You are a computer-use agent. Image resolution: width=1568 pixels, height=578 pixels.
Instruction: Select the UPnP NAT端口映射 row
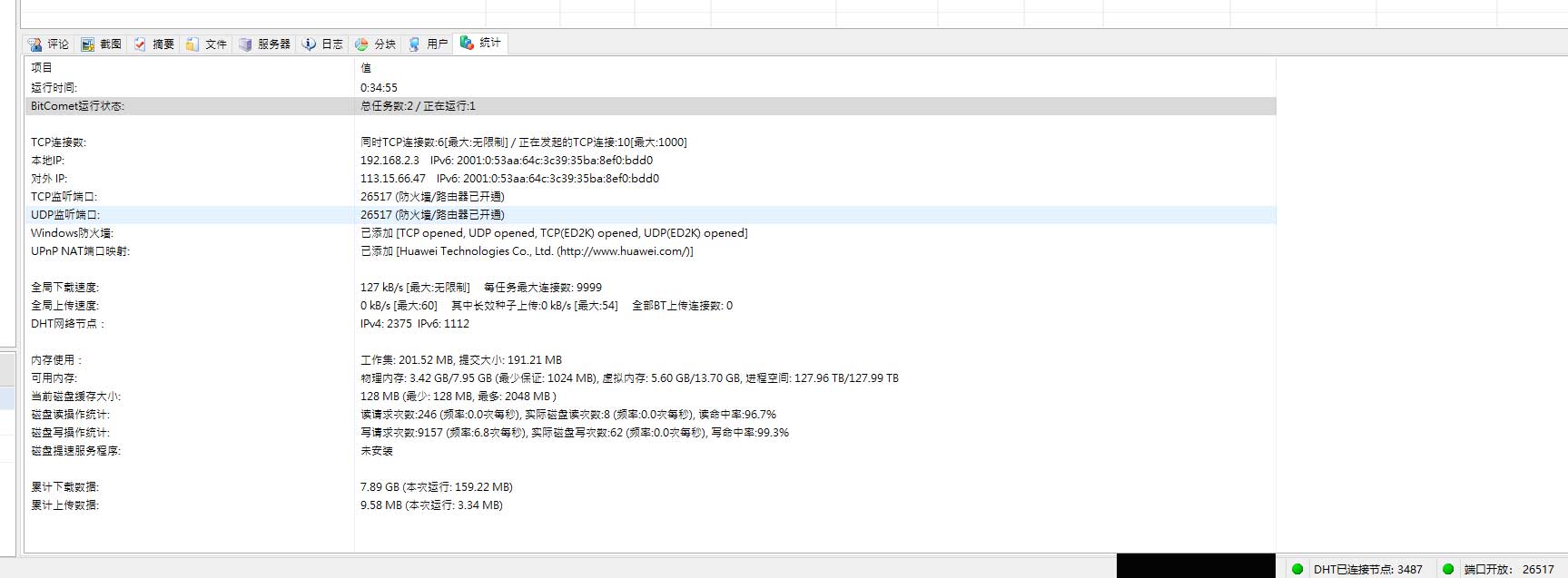tap(80, 251)
